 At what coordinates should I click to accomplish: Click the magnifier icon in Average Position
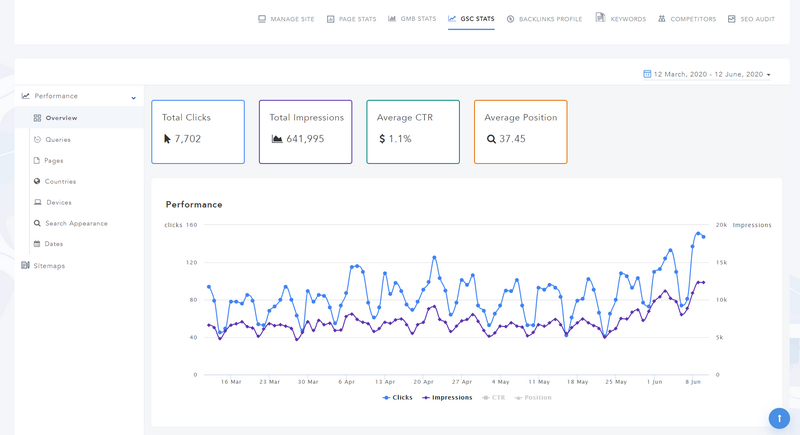click(x=491, y=139)
